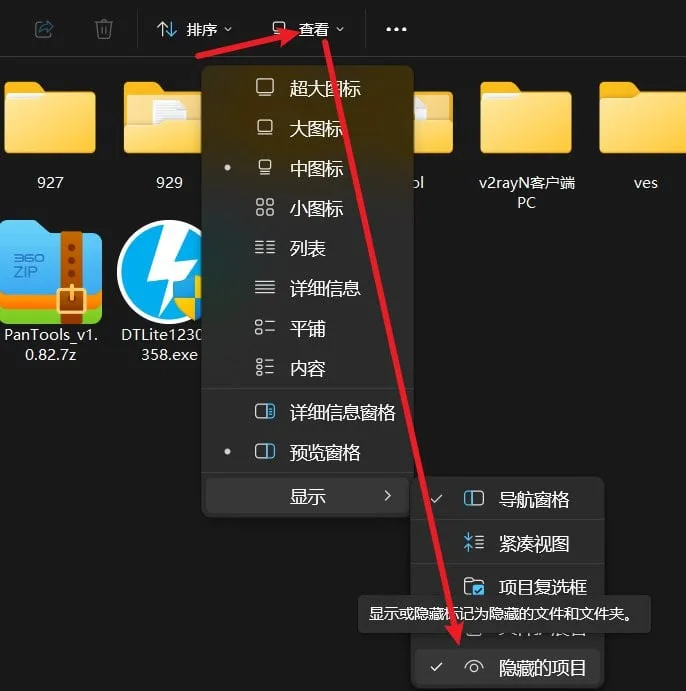Screen dimensions: 686x691
Task: Choose the 平铺 tiles view
Action: point(308,328)
